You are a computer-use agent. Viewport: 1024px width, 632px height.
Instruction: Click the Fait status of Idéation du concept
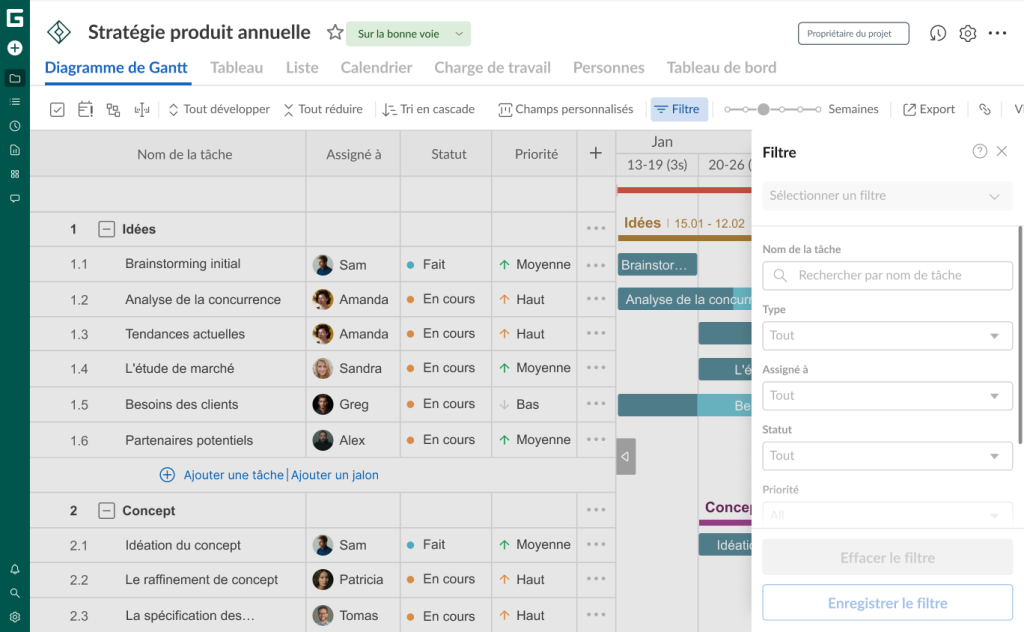click(434, 545)
